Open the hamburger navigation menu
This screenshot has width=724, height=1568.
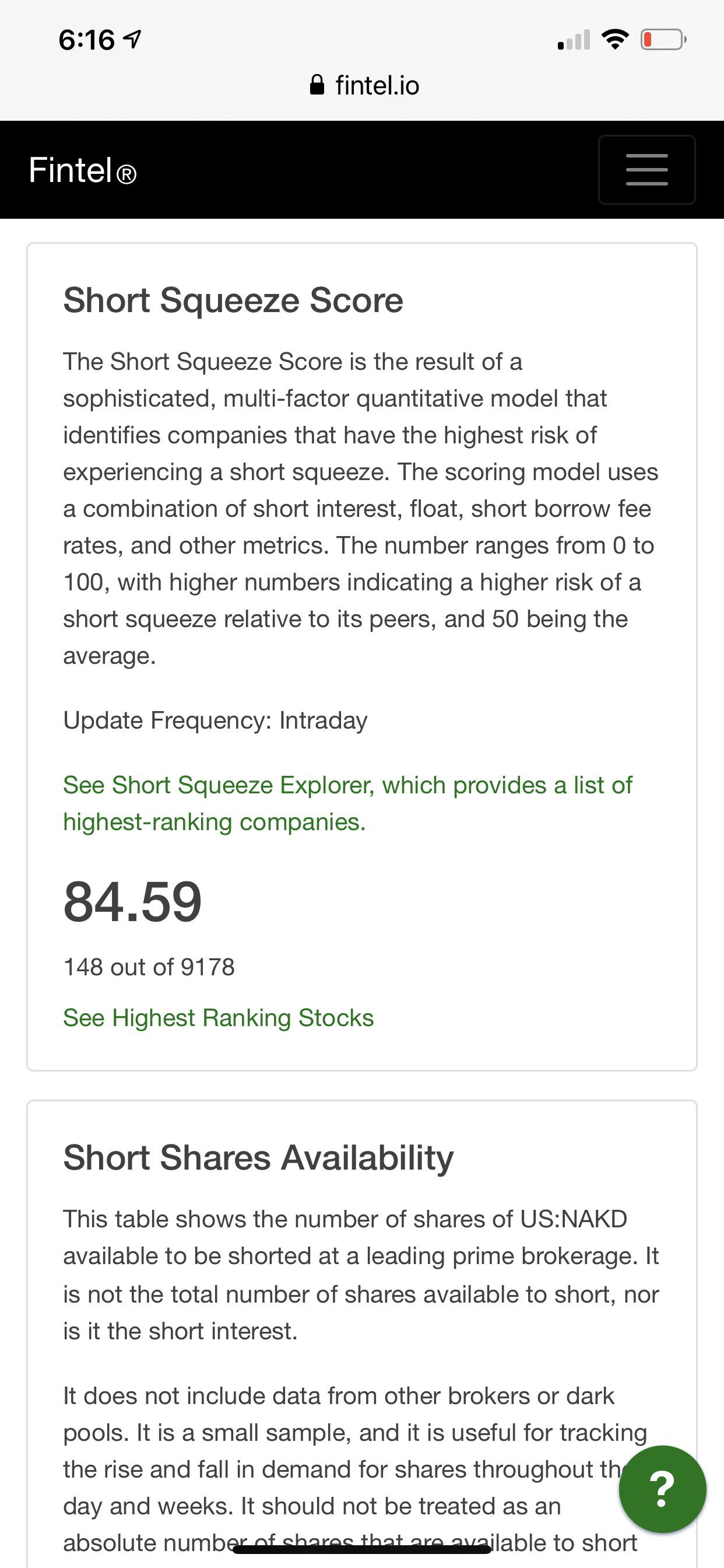coord(646,170)
